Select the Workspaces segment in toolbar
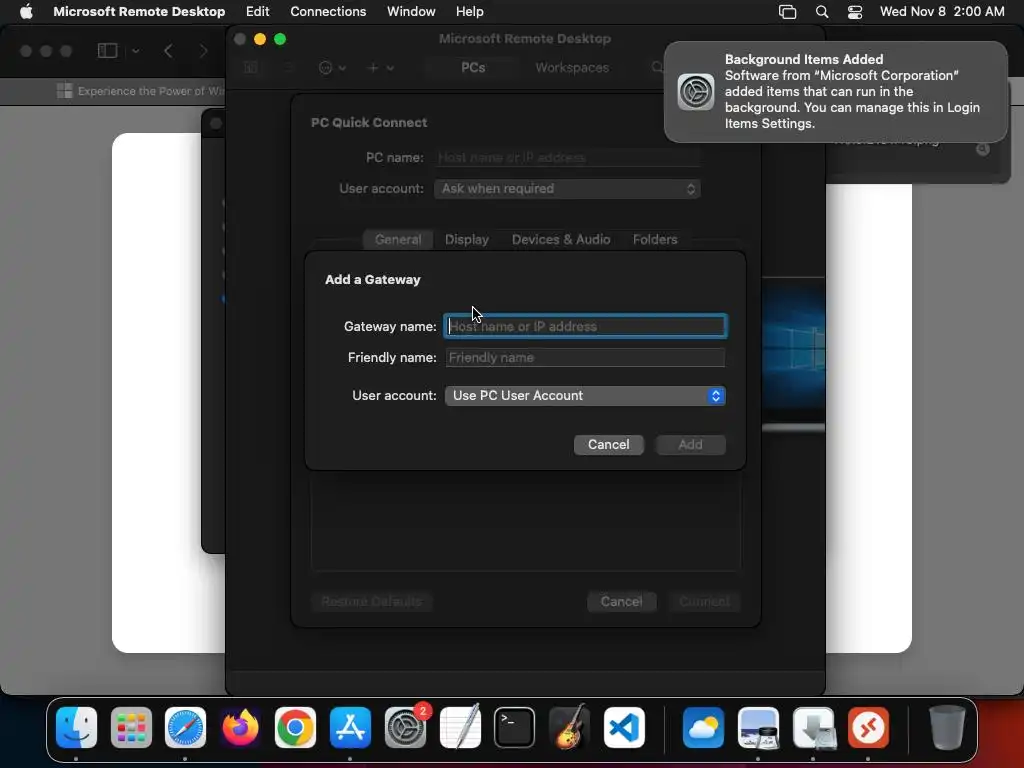1024x768 pixels. 572,68
